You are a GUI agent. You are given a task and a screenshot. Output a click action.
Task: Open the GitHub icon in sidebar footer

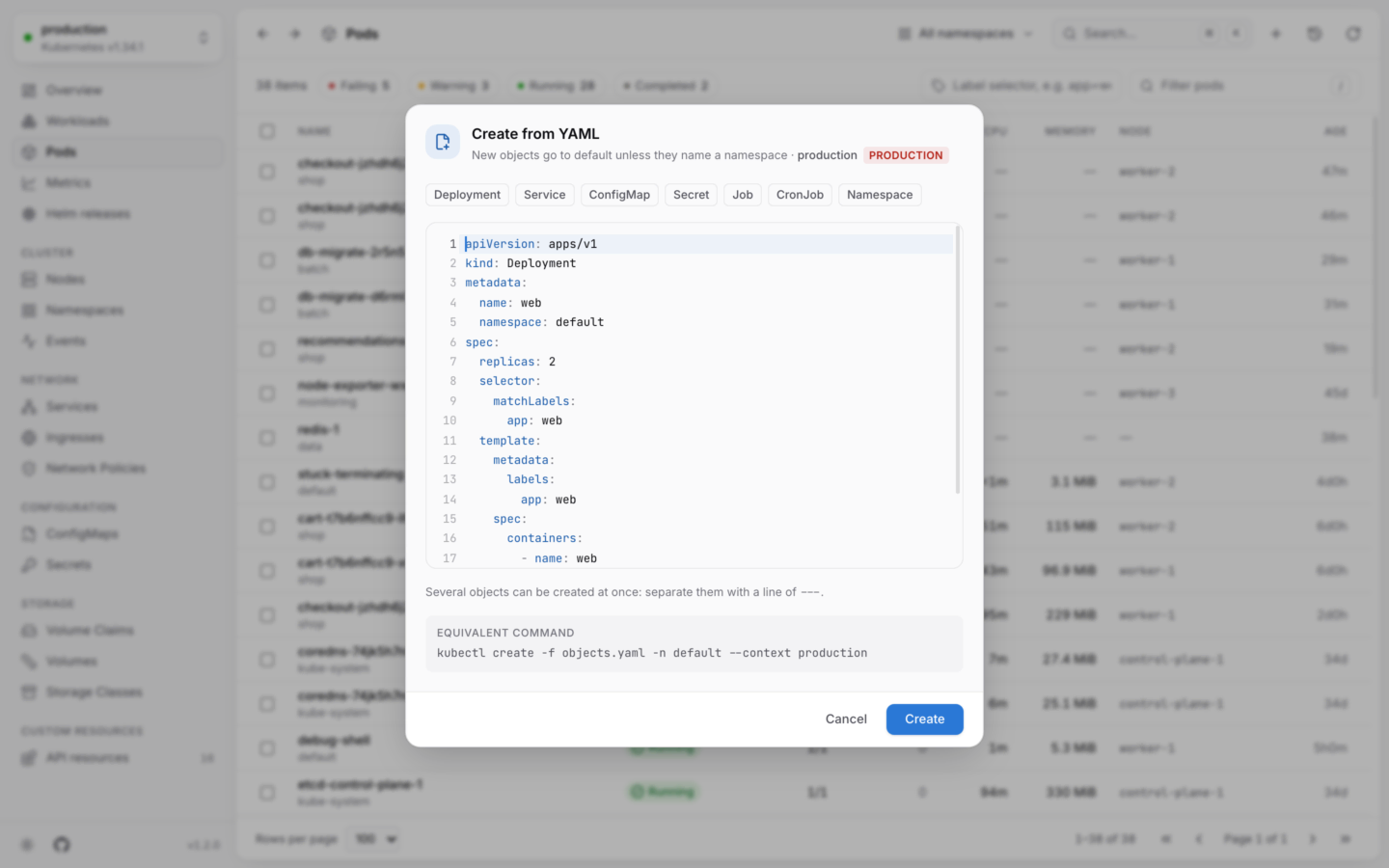(62, 845)
